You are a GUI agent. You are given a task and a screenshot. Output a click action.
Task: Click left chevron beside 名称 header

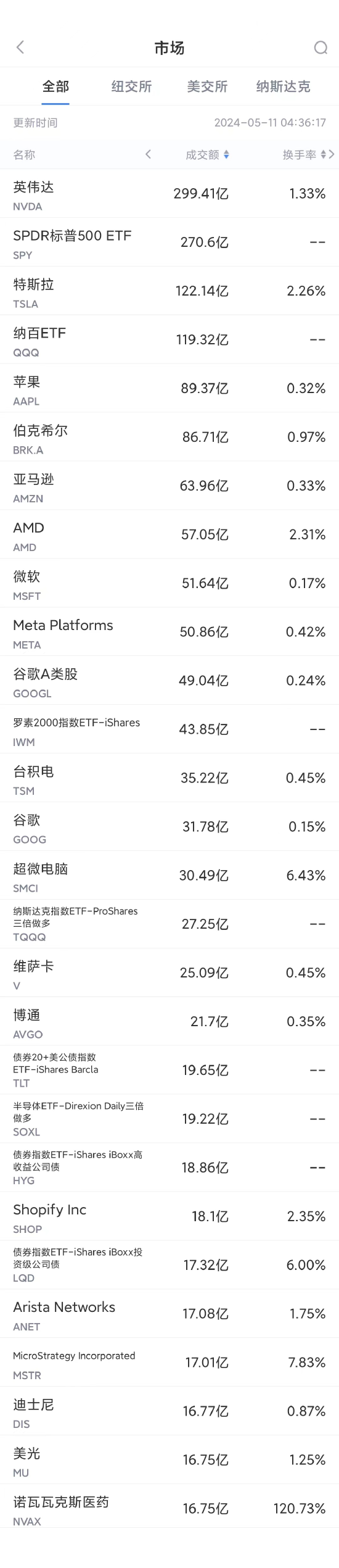[148, 154]
